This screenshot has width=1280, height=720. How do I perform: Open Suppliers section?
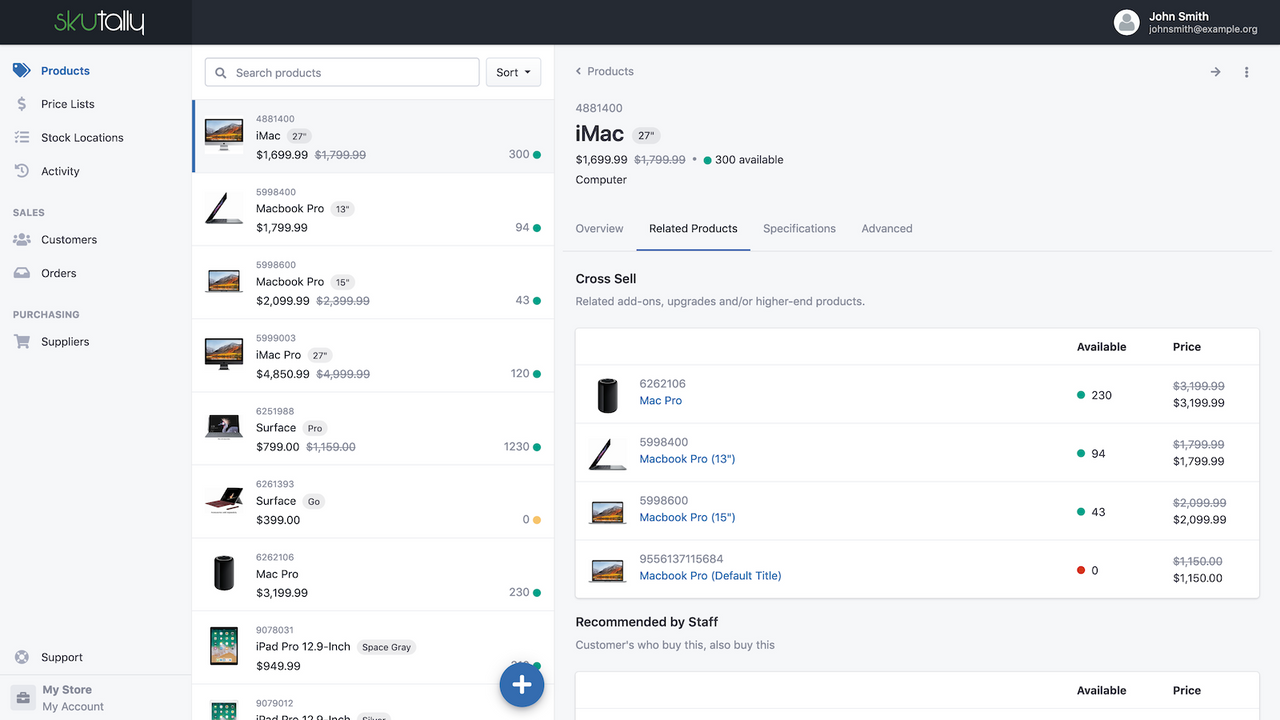tap(65, 342)
